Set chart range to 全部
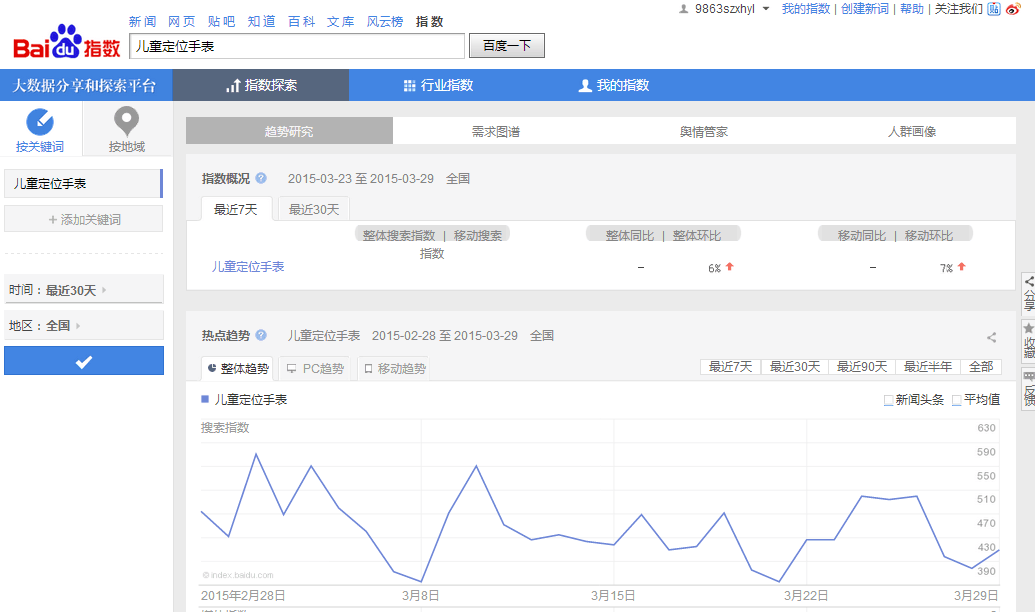Viewport: 1035px width, 612px height. (981, 366)
